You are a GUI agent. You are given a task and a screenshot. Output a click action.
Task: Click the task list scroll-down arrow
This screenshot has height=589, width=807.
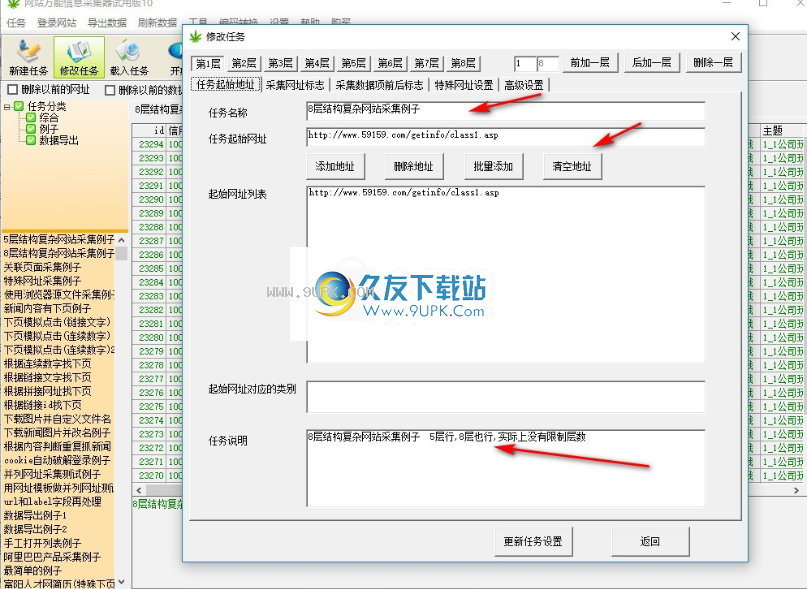coord(121,582)
